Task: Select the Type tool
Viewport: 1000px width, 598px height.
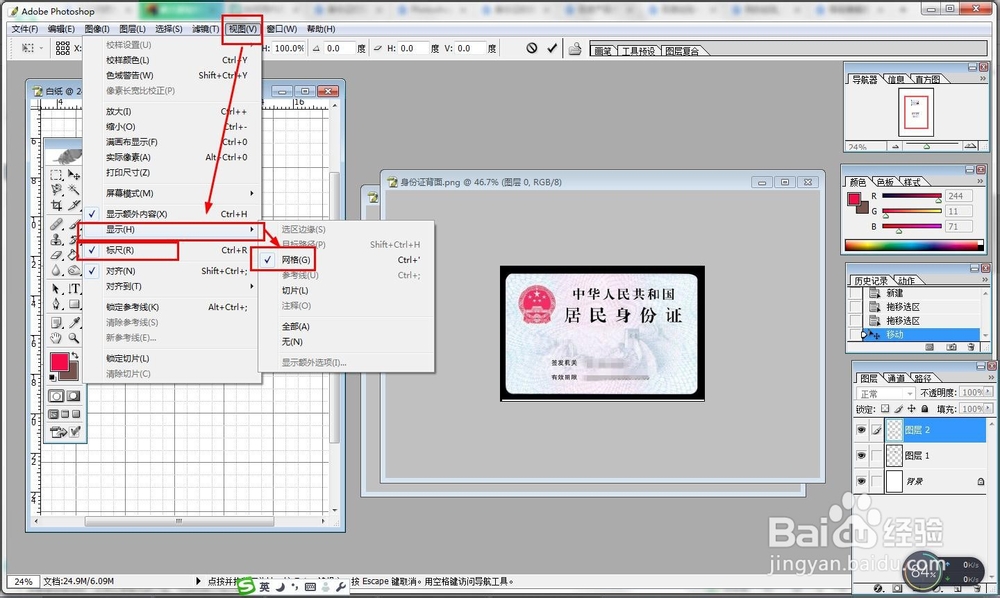Action: 74,289
